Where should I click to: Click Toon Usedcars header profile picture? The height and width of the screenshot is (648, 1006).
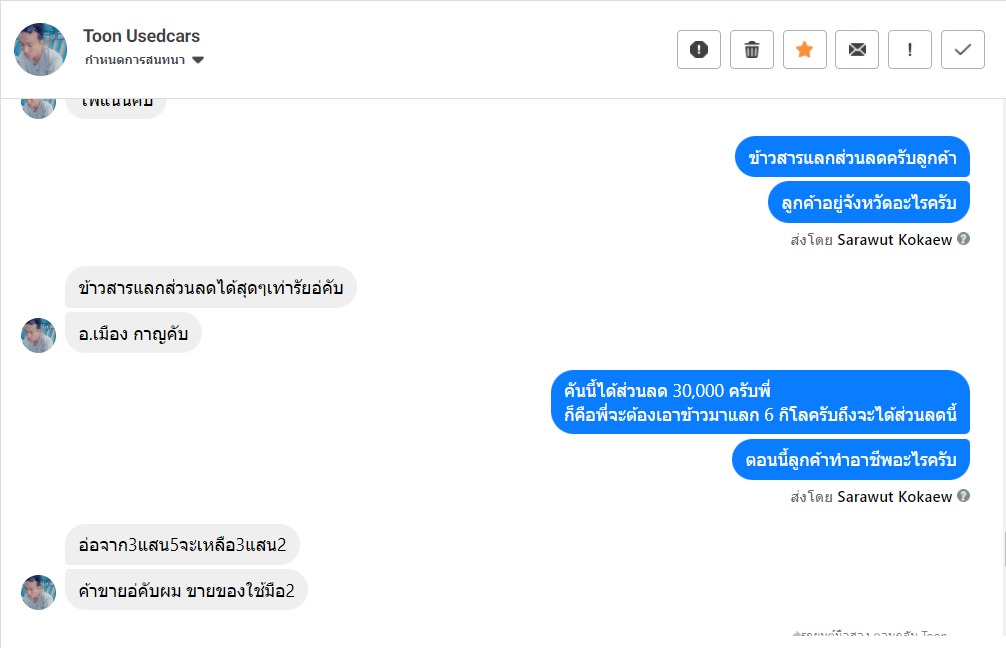(41, 49)
